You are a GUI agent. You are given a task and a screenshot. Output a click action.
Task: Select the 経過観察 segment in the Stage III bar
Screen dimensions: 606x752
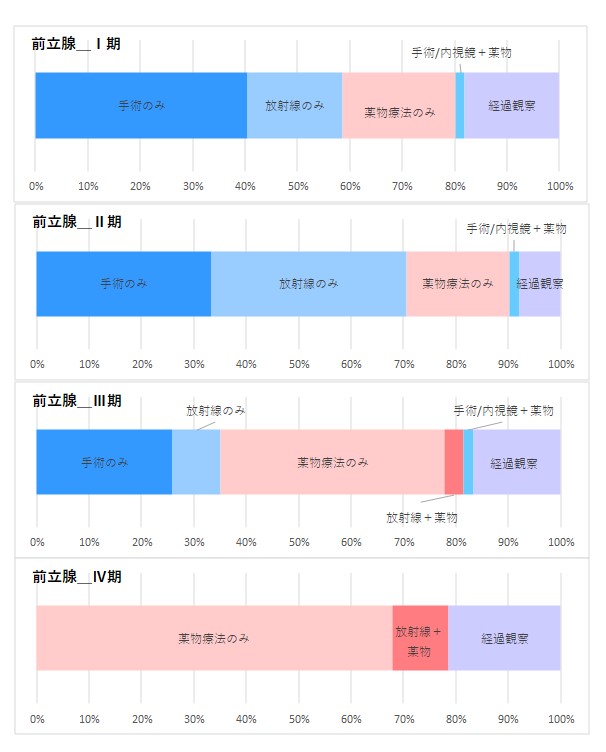pos(517,462)
